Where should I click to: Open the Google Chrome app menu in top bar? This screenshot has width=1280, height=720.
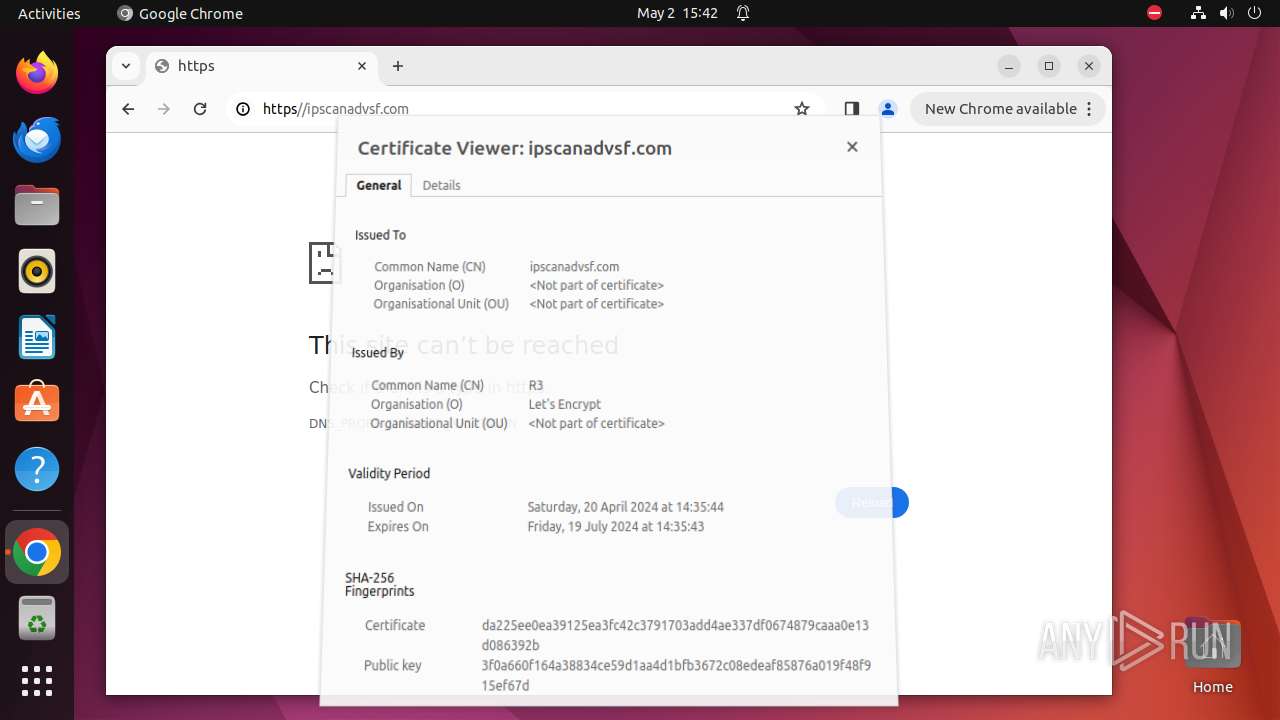coord(180,13)
